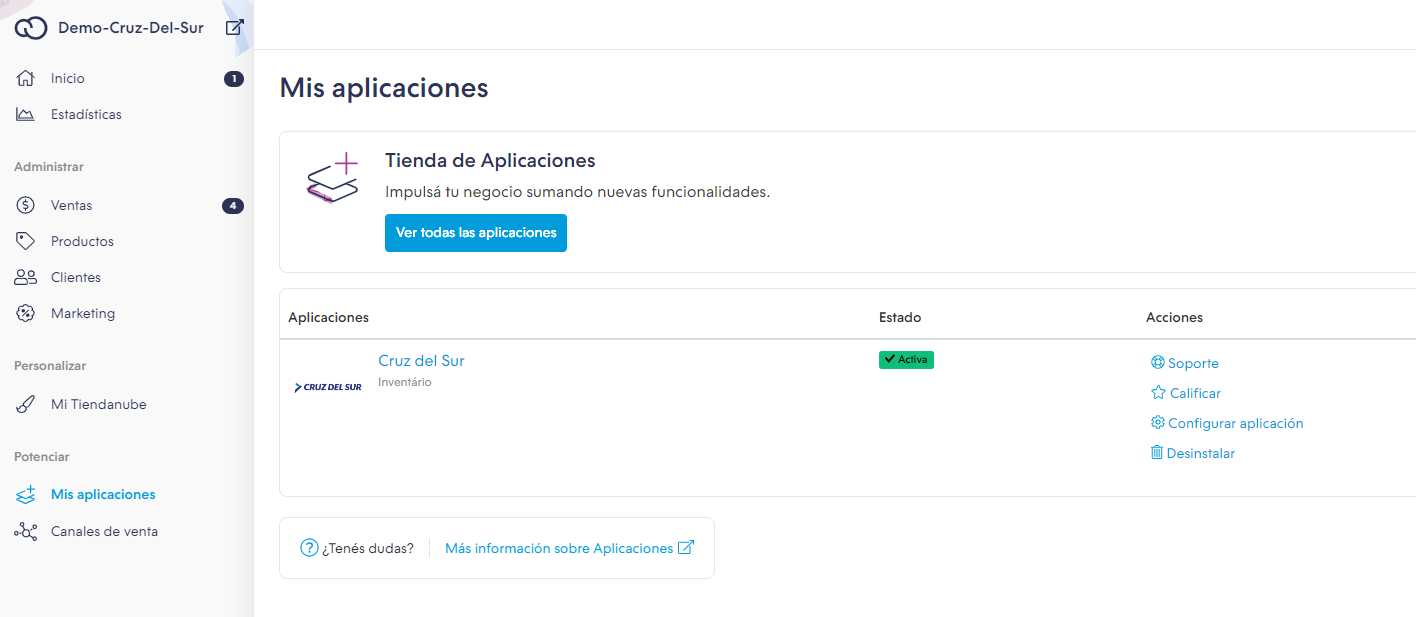Go to the Estadísticas section
1416x617 pixels.
click(x=86, y=114)
